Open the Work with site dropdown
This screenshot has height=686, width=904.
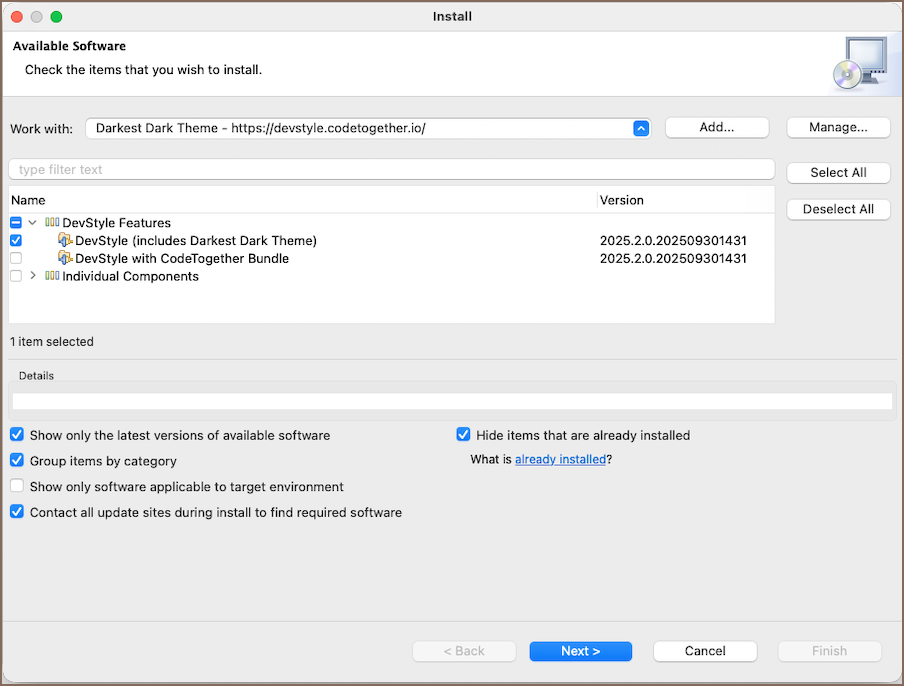tap(641, 128)
